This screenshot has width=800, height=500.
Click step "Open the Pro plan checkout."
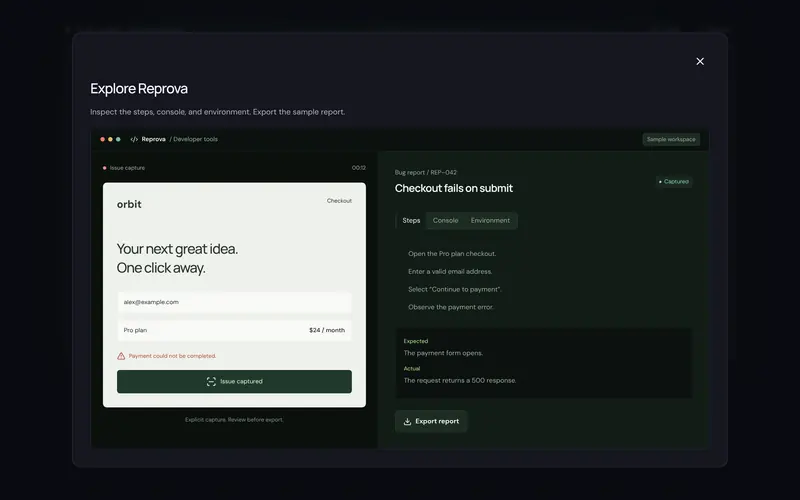tap(452, 254)
